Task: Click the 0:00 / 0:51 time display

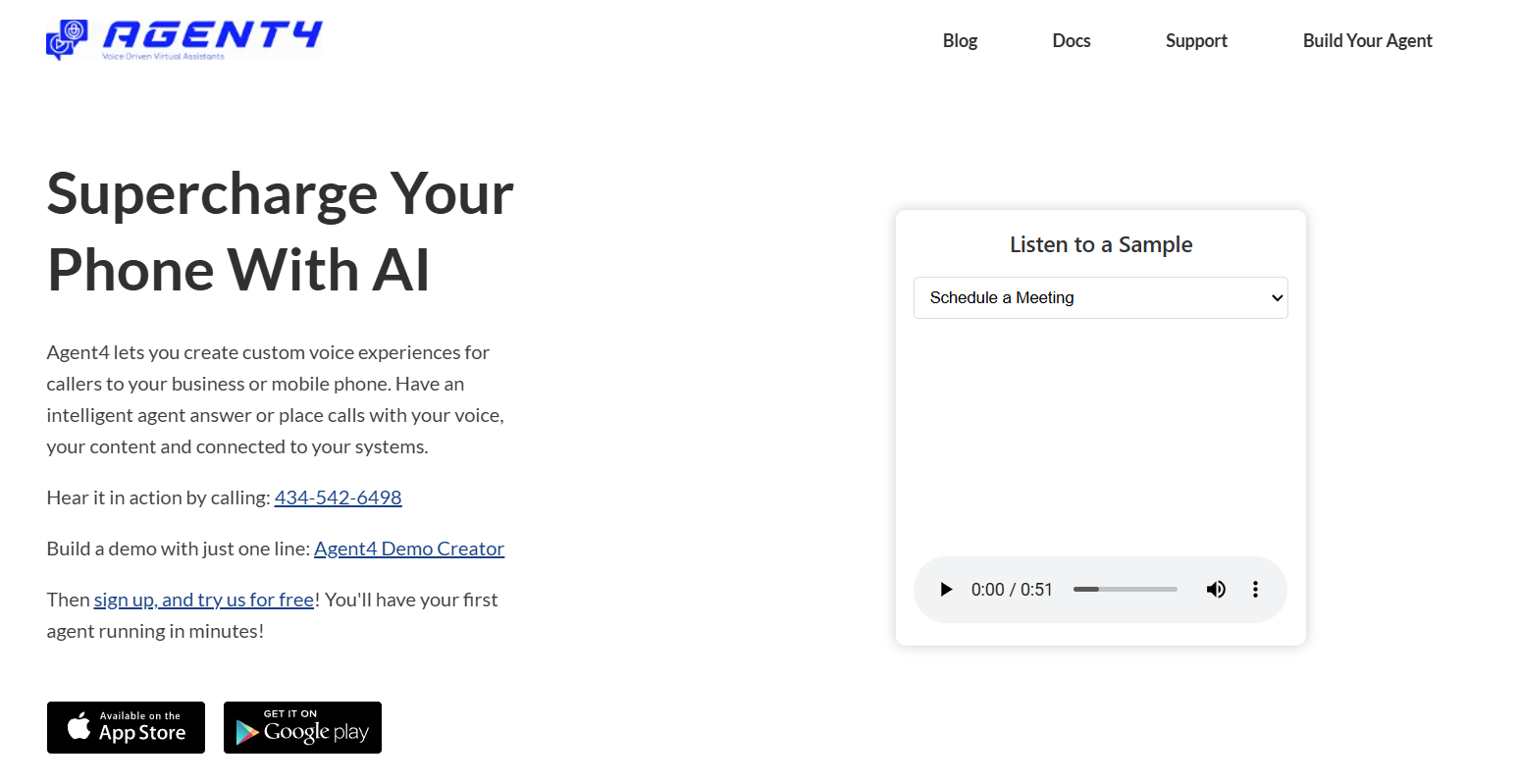Action: (x=1012, y=590)
